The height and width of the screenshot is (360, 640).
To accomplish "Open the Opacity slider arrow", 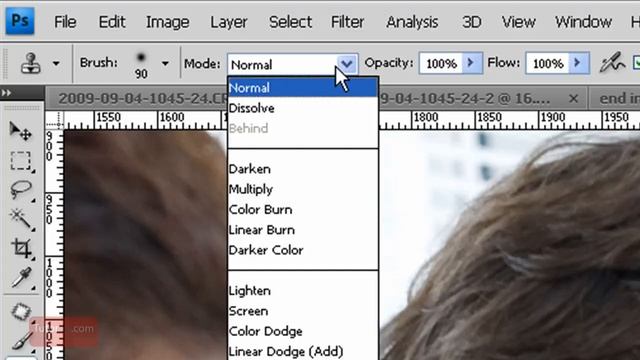I will point(472,63).
